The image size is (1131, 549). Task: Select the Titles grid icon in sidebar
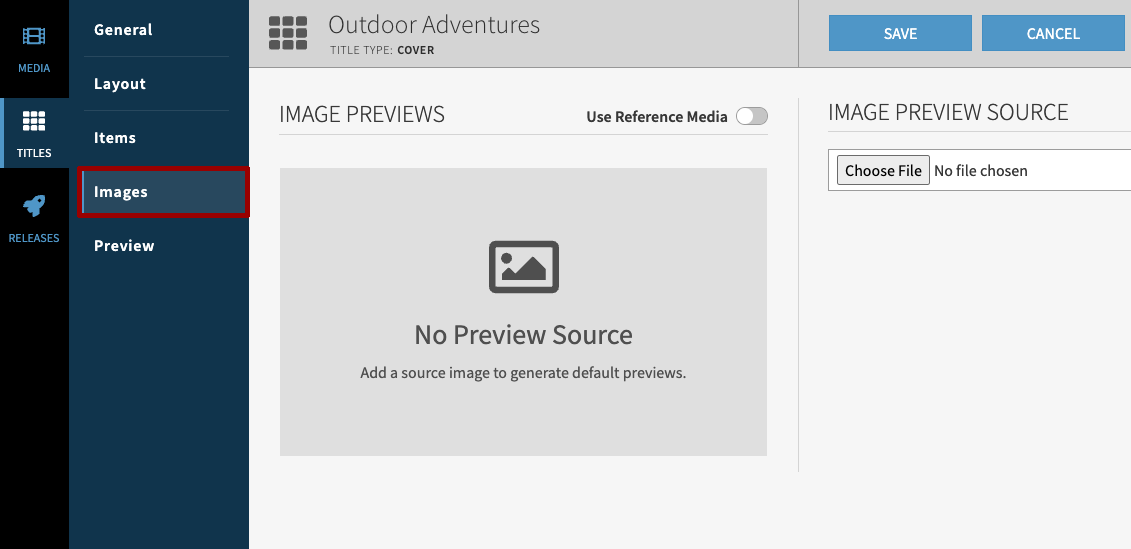[x=34, y=122]
